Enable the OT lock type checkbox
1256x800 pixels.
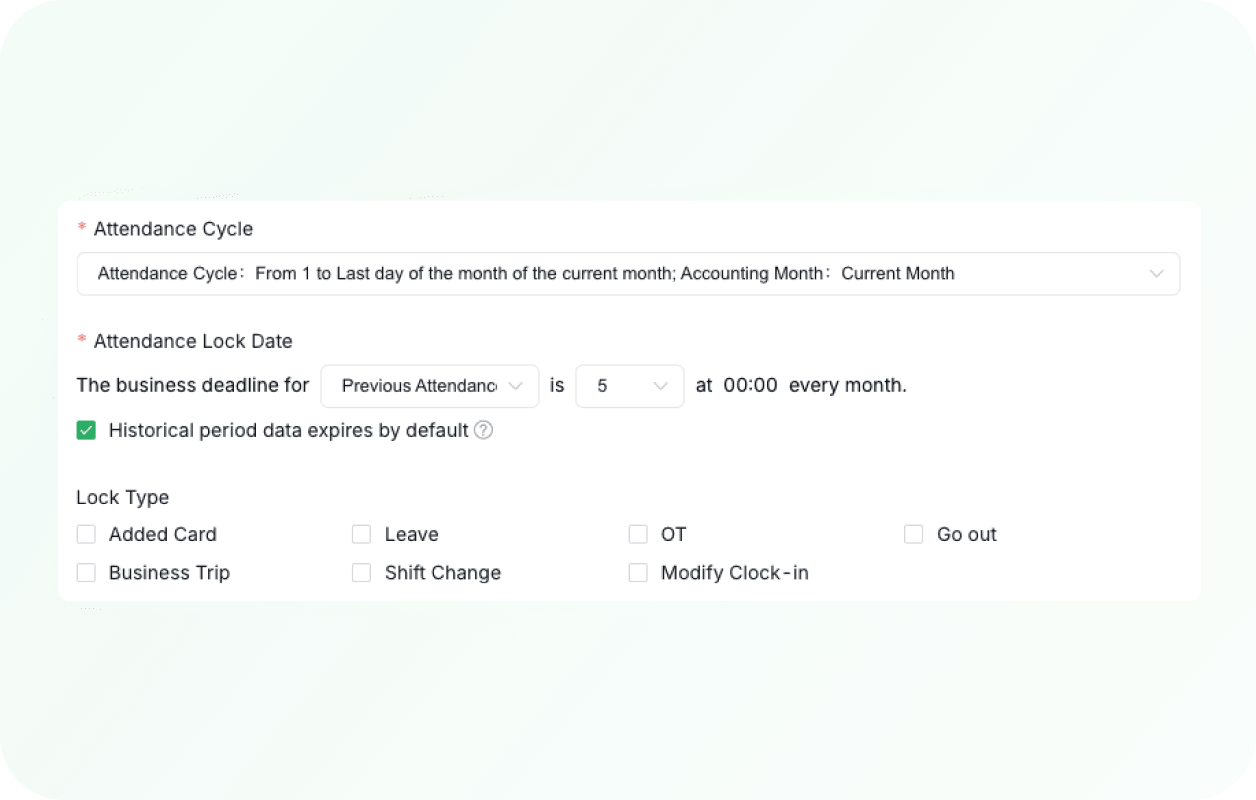638,534
